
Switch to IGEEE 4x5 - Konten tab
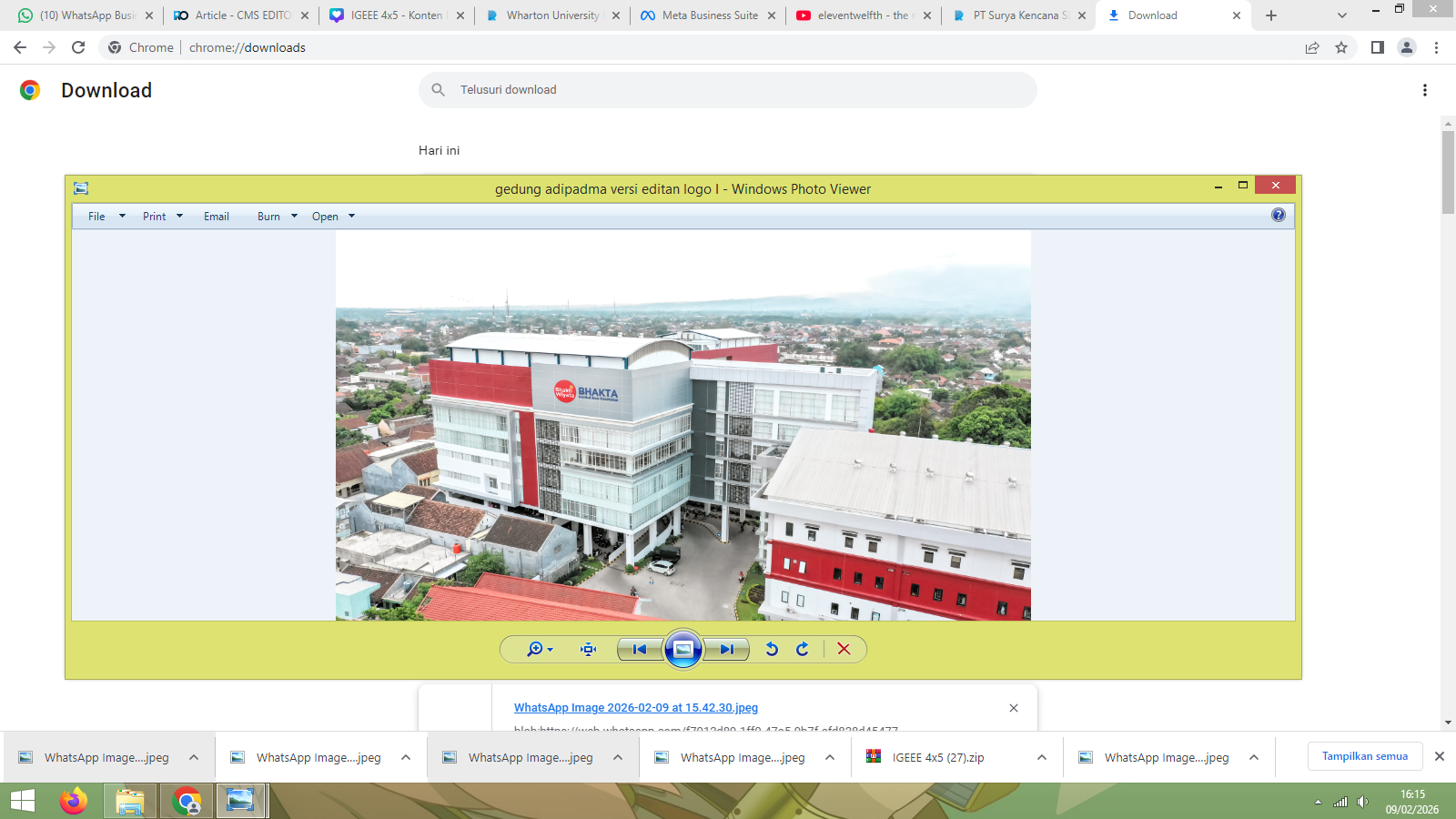(x=396, y=15)
